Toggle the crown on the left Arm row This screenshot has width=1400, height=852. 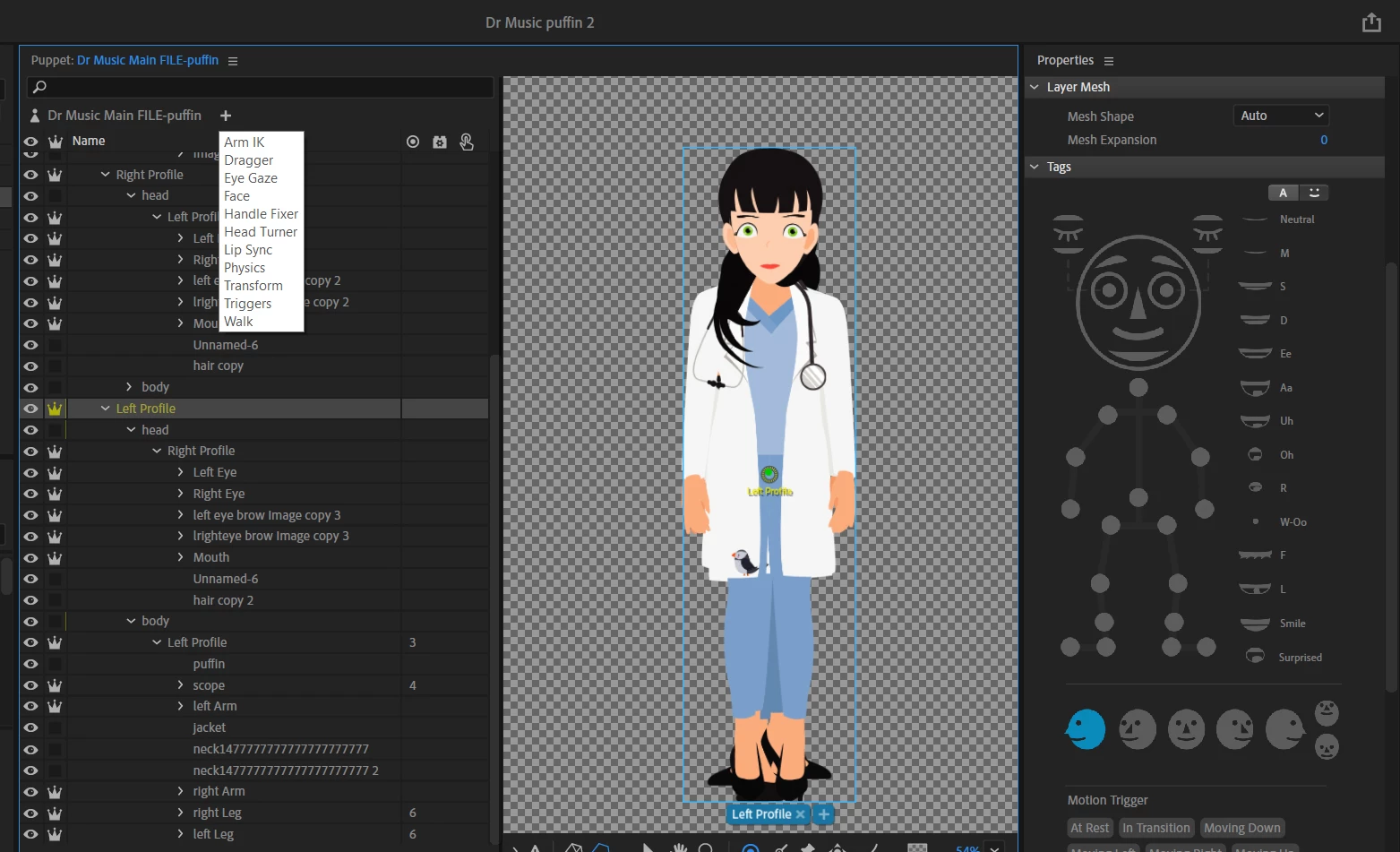pyautogui.click(x=55, y=706)
